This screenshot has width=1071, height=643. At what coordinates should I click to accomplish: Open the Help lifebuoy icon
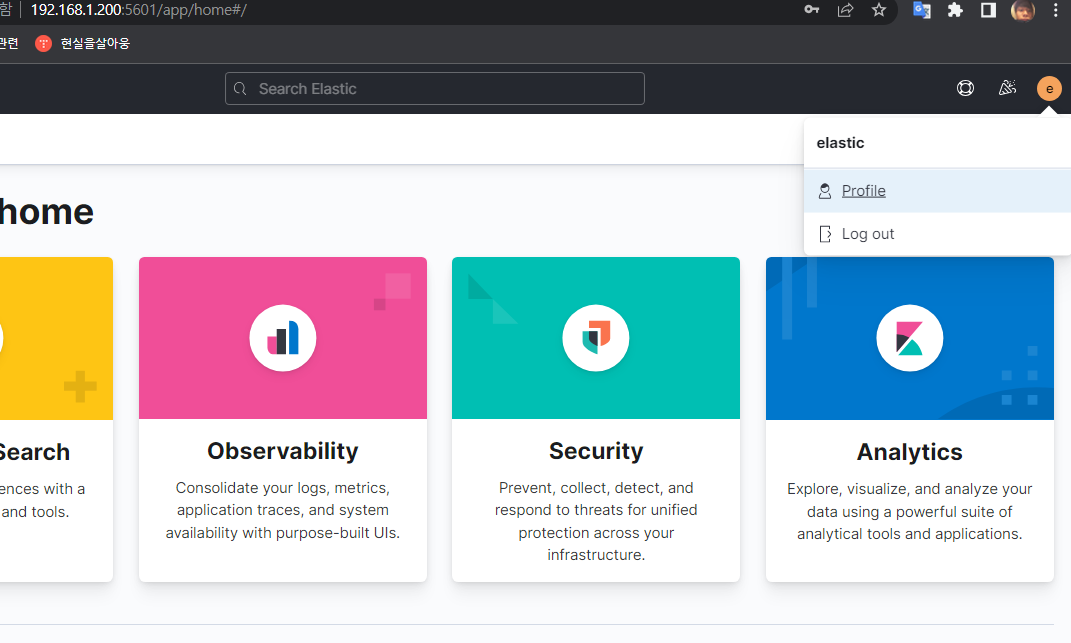[x=965, y=88]
